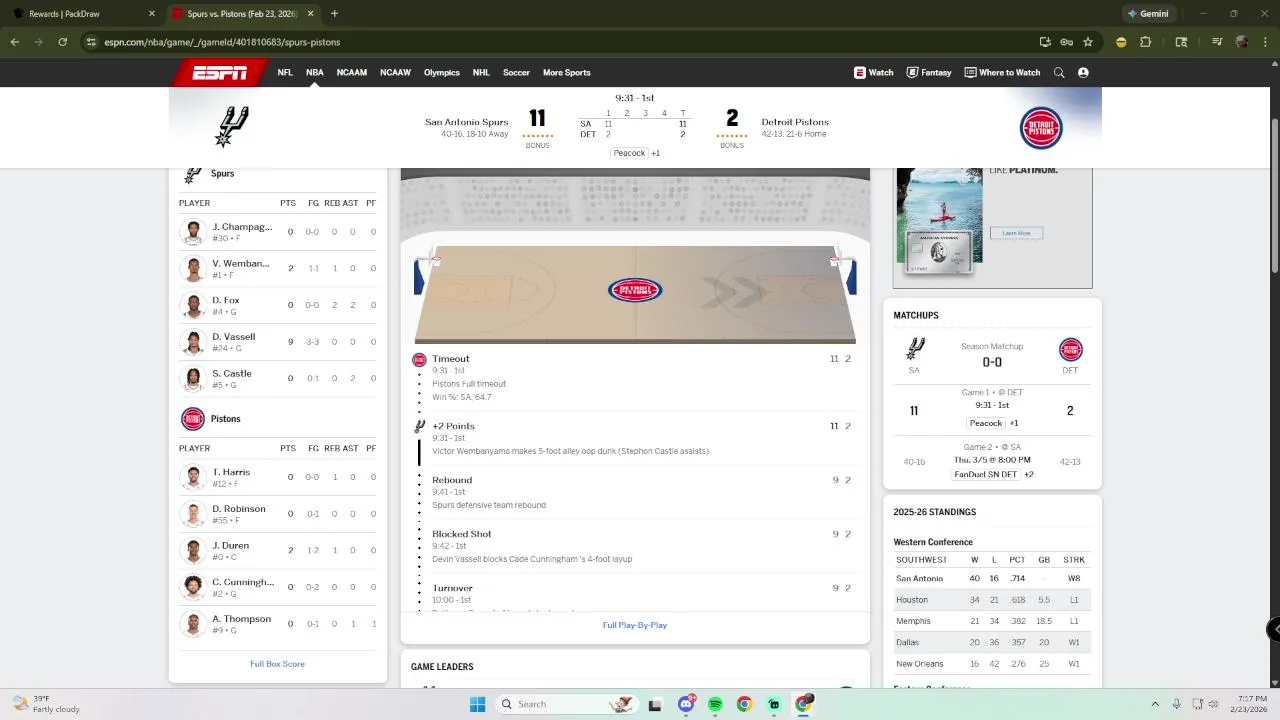Viewport: 1280px width, 720px height.
Task: Click the ESPN logo
Action: [219, 73]
